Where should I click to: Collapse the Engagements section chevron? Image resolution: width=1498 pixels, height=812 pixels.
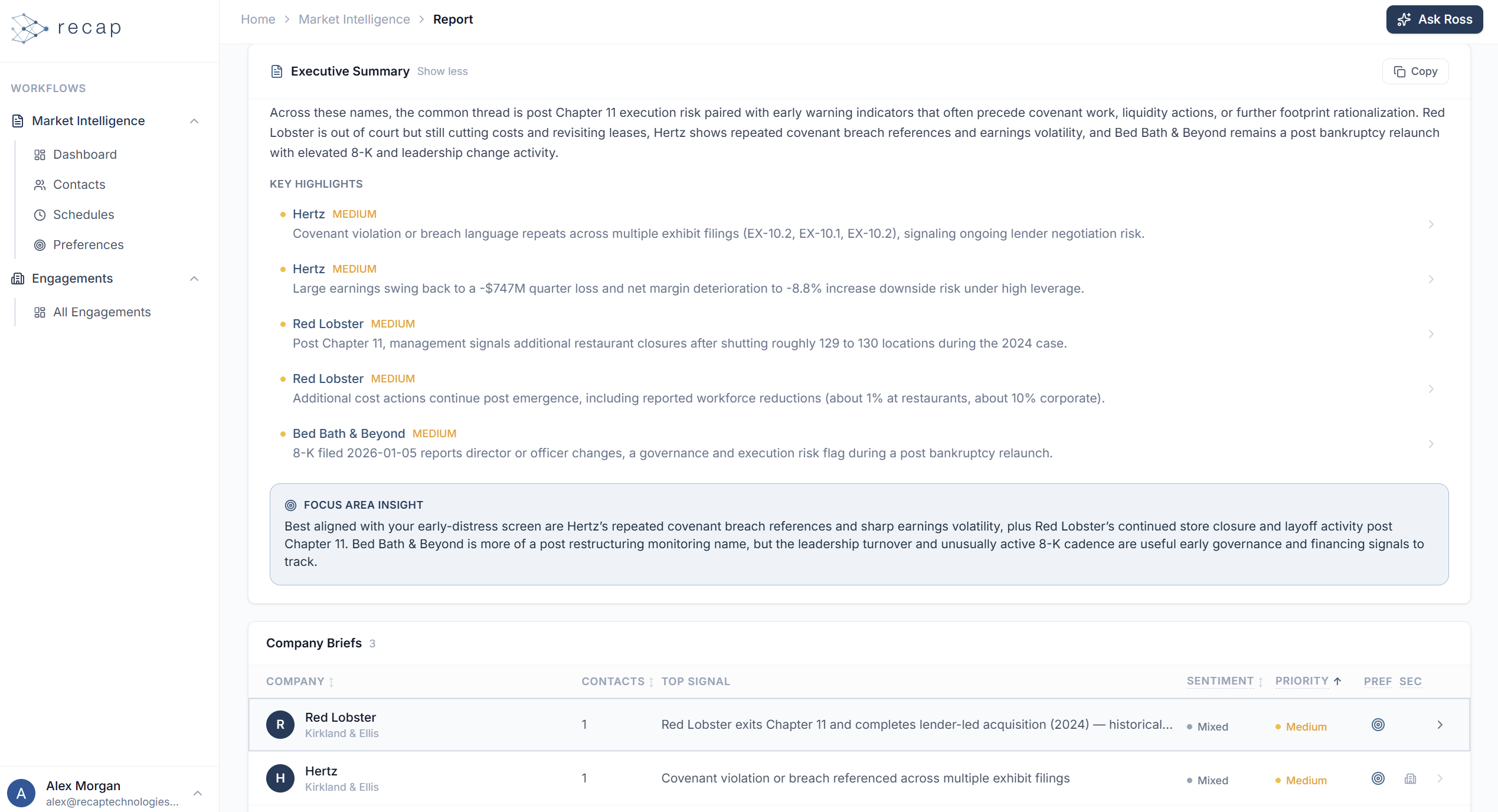[x=195, y=278]
